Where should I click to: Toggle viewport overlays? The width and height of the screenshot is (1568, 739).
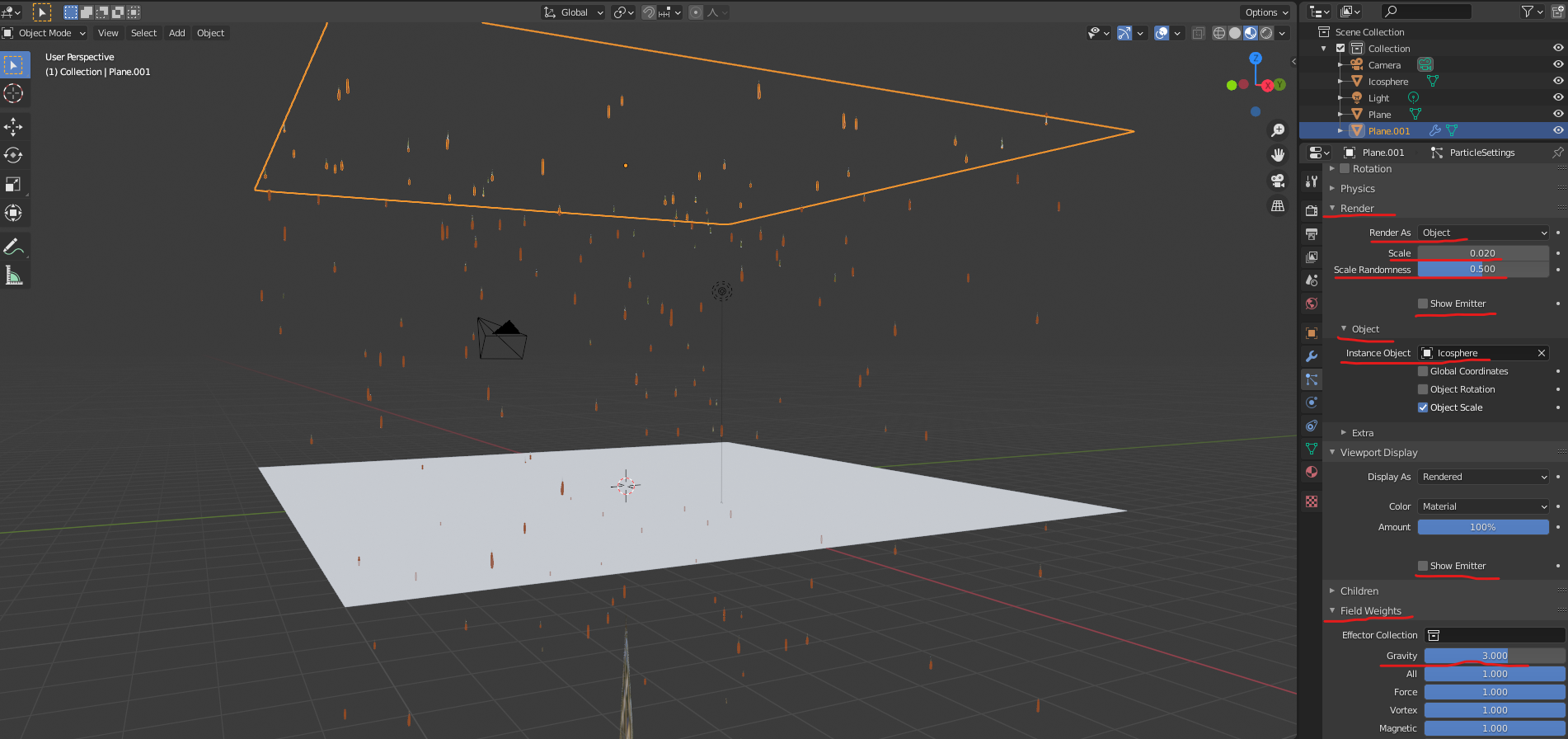tap(1162, 33)
